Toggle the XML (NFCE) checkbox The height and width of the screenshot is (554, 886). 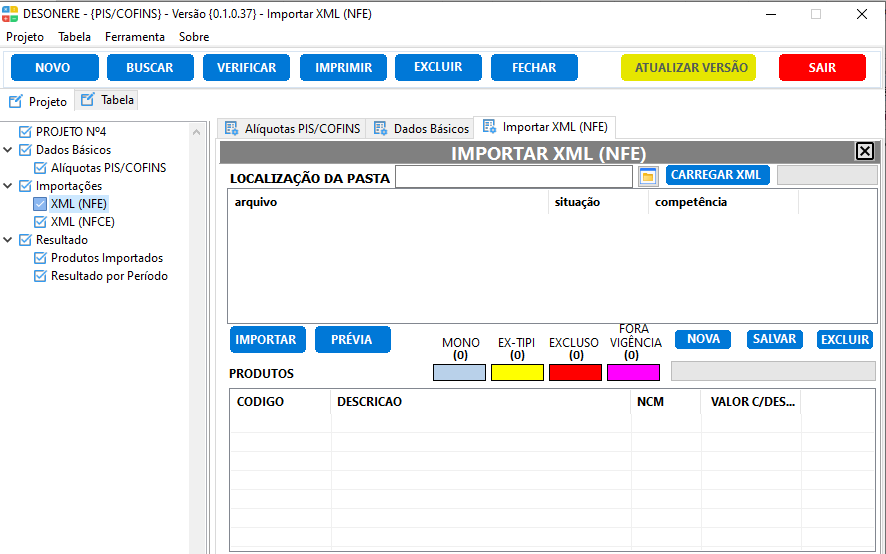[x=40, y=222]
